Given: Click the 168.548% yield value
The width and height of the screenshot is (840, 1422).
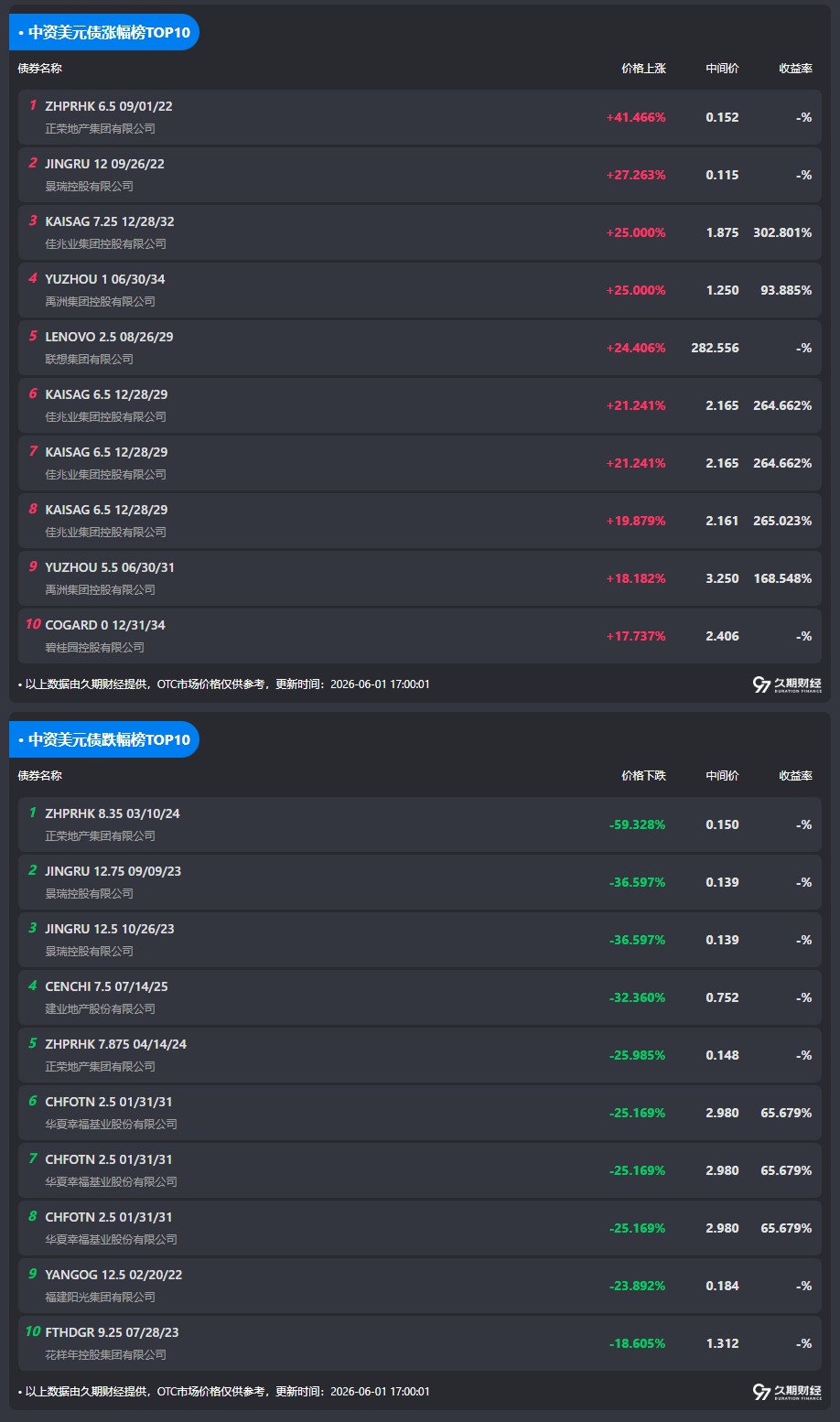Looking at the screenshot, I should pos(782,579).
